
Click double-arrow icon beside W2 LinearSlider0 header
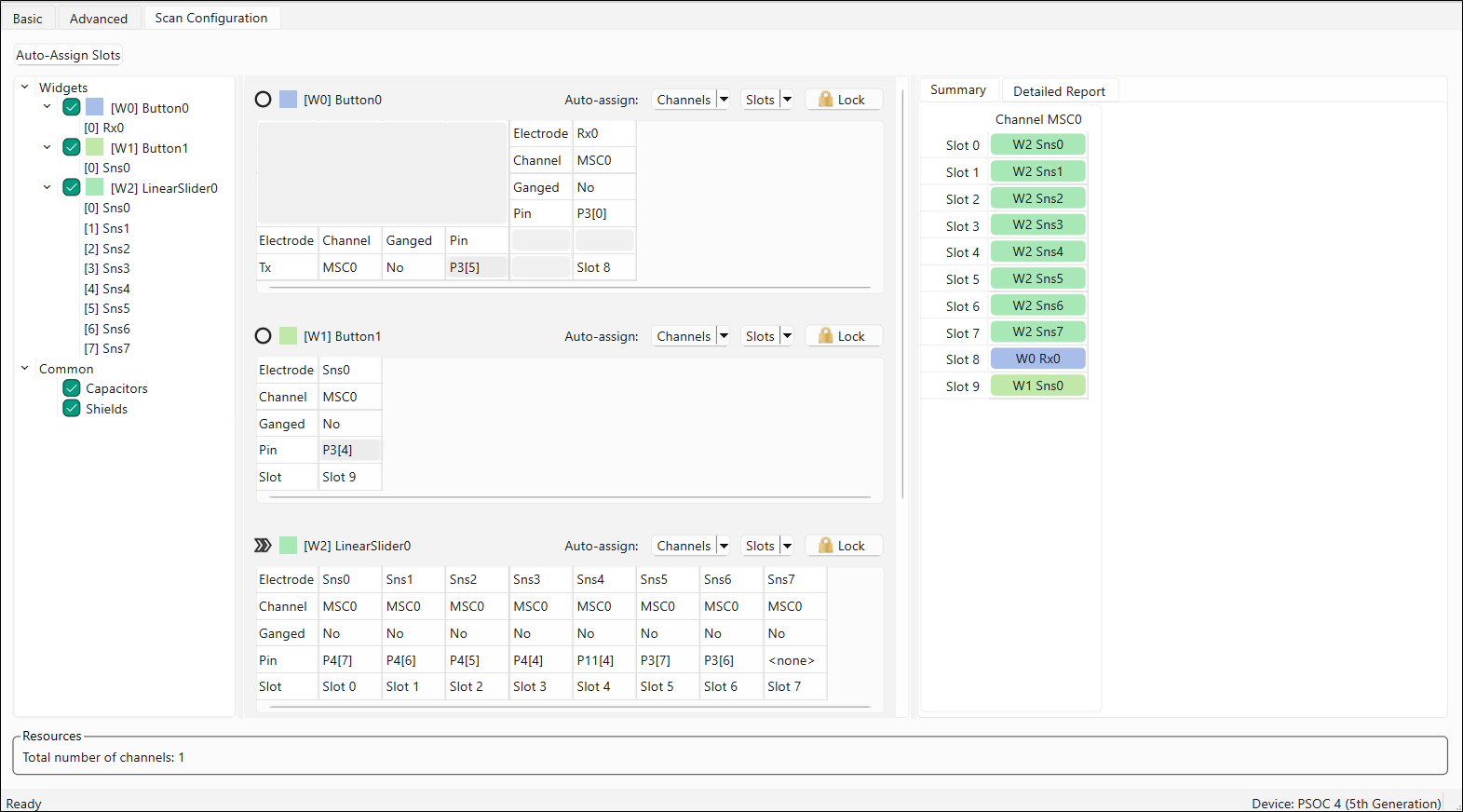pos(264,546)
